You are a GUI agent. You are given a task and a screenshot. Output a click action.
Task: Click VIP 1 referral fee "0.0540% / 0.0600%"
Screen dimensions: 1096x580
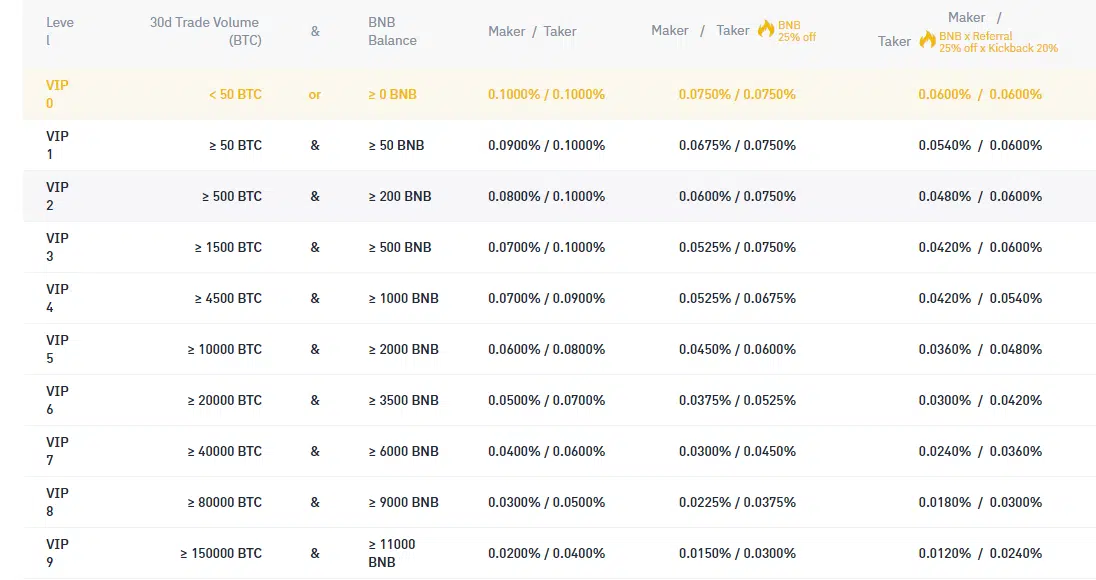(980, 145)
